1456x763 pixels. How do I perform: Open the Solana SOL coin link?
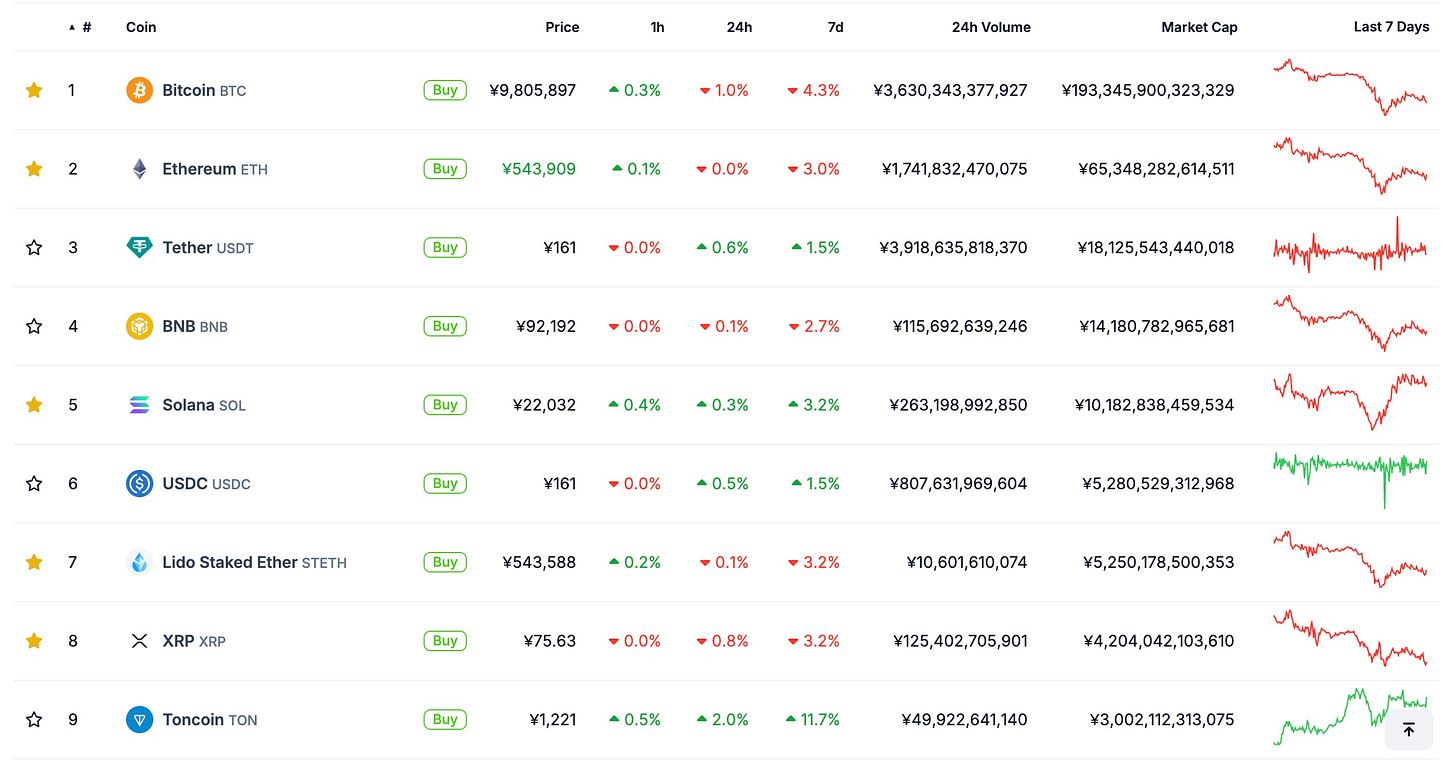pos(204,405)
